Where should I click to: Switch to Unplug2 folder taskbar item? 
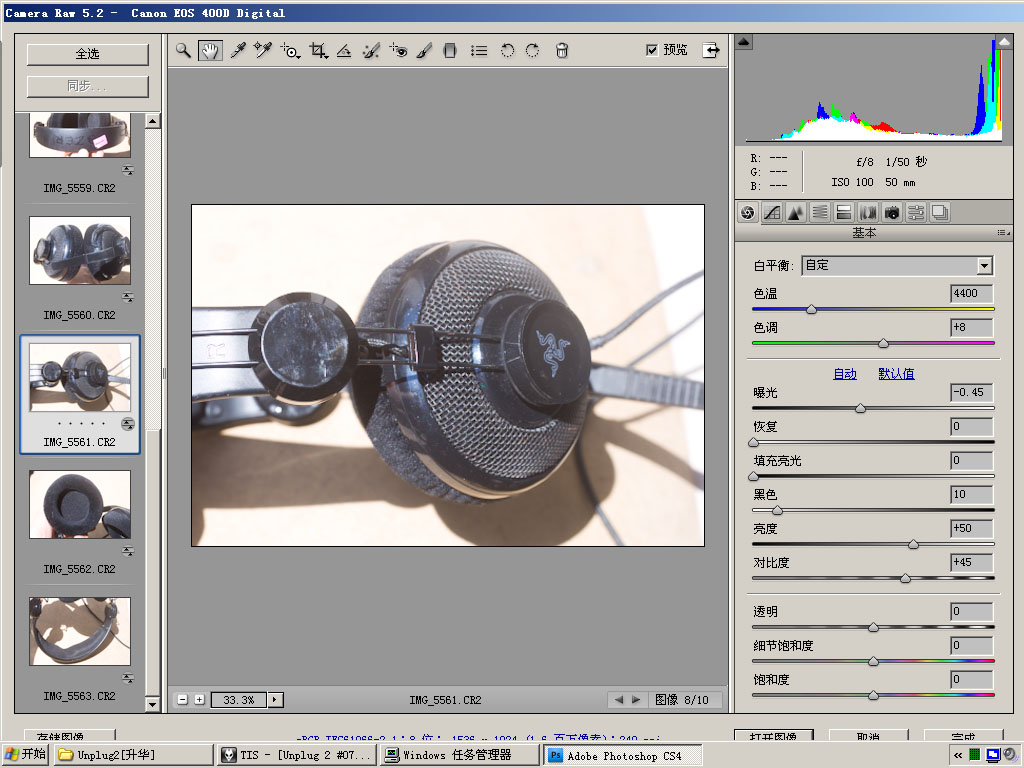(x=133, y=755)
